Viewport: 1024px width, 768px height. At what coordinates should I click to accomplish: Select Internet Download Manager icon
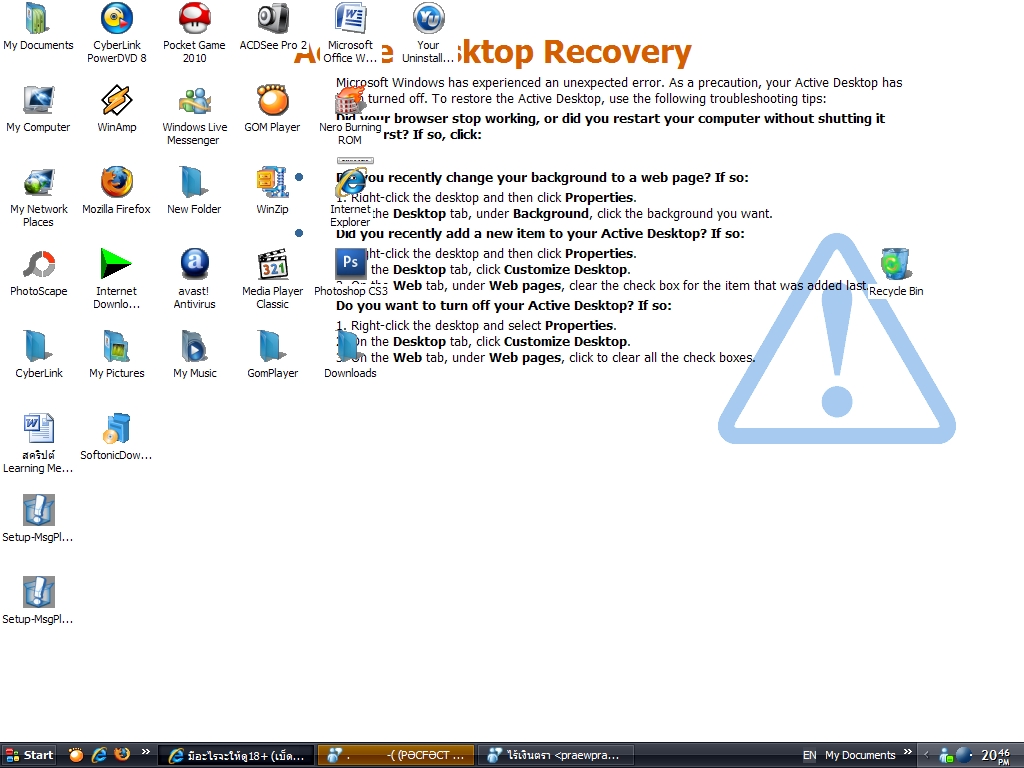[x=116, y=279]
